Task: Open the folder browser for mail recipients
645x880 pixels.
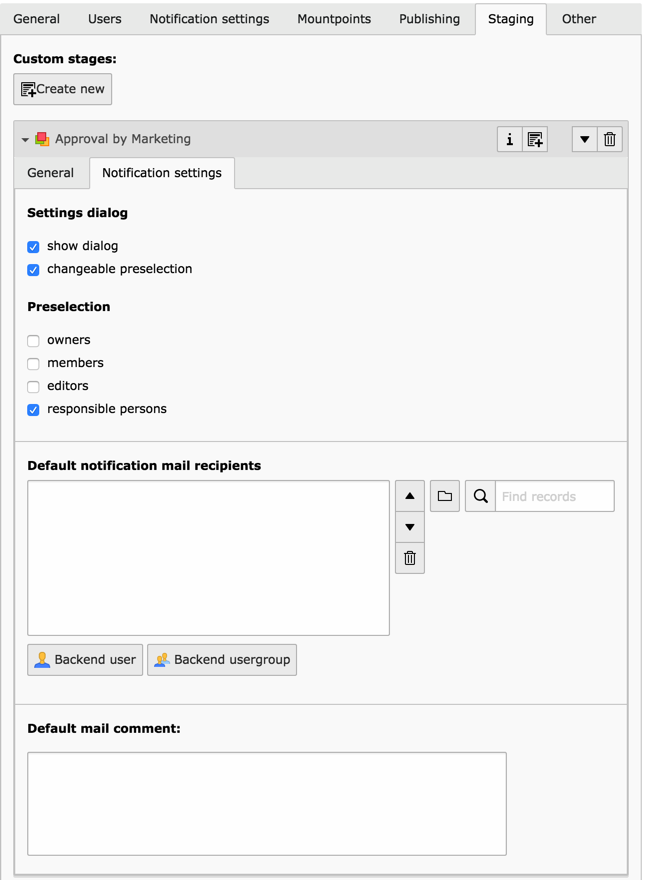Action: 444,495
